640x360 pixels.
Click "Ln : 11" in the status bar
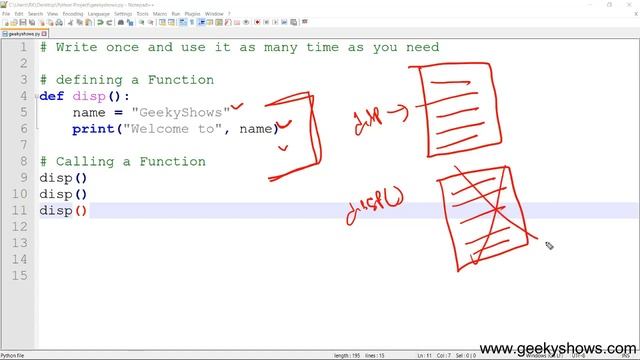(424, 356)
